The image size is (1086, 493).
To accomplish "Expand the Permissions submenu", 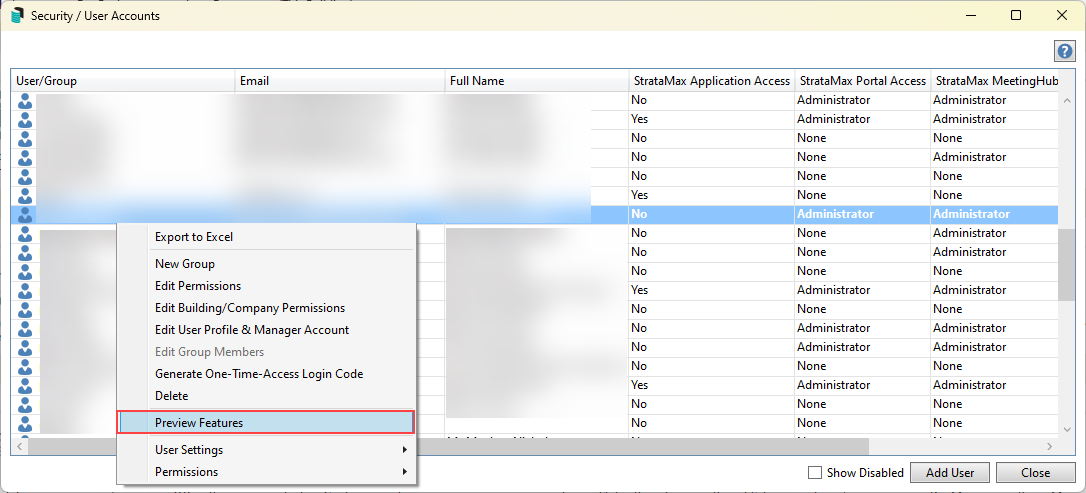I will 266,472.
